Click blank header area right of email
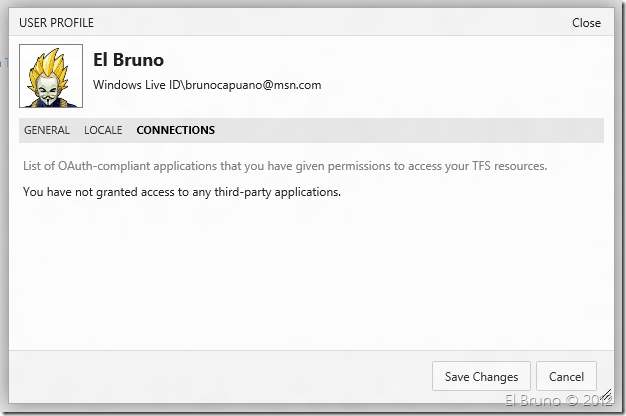Screen dimensions: 626x416 pyautogui.click(x=460, y=86)
